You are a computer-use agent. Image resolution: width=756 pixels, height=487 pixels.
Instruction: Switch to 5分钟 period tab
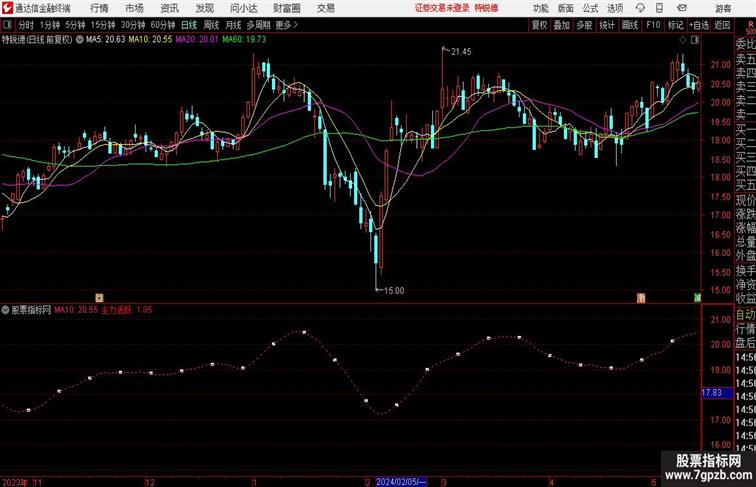(75, 25)
